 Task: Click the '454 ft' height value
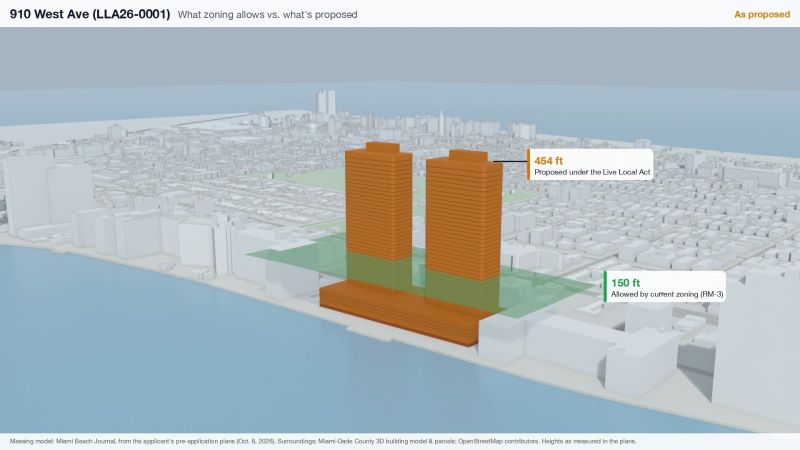[x=548, y=161]
